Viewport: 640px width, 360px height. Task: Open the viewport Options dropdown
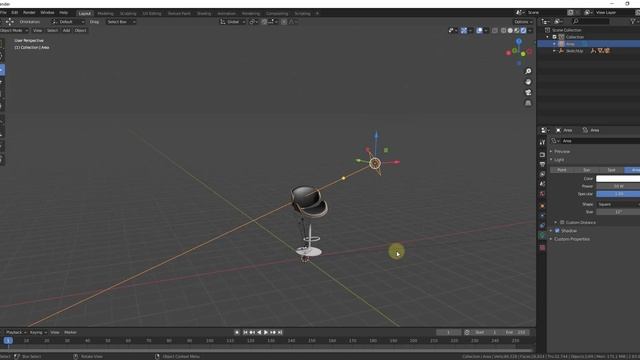click(523, 22)
